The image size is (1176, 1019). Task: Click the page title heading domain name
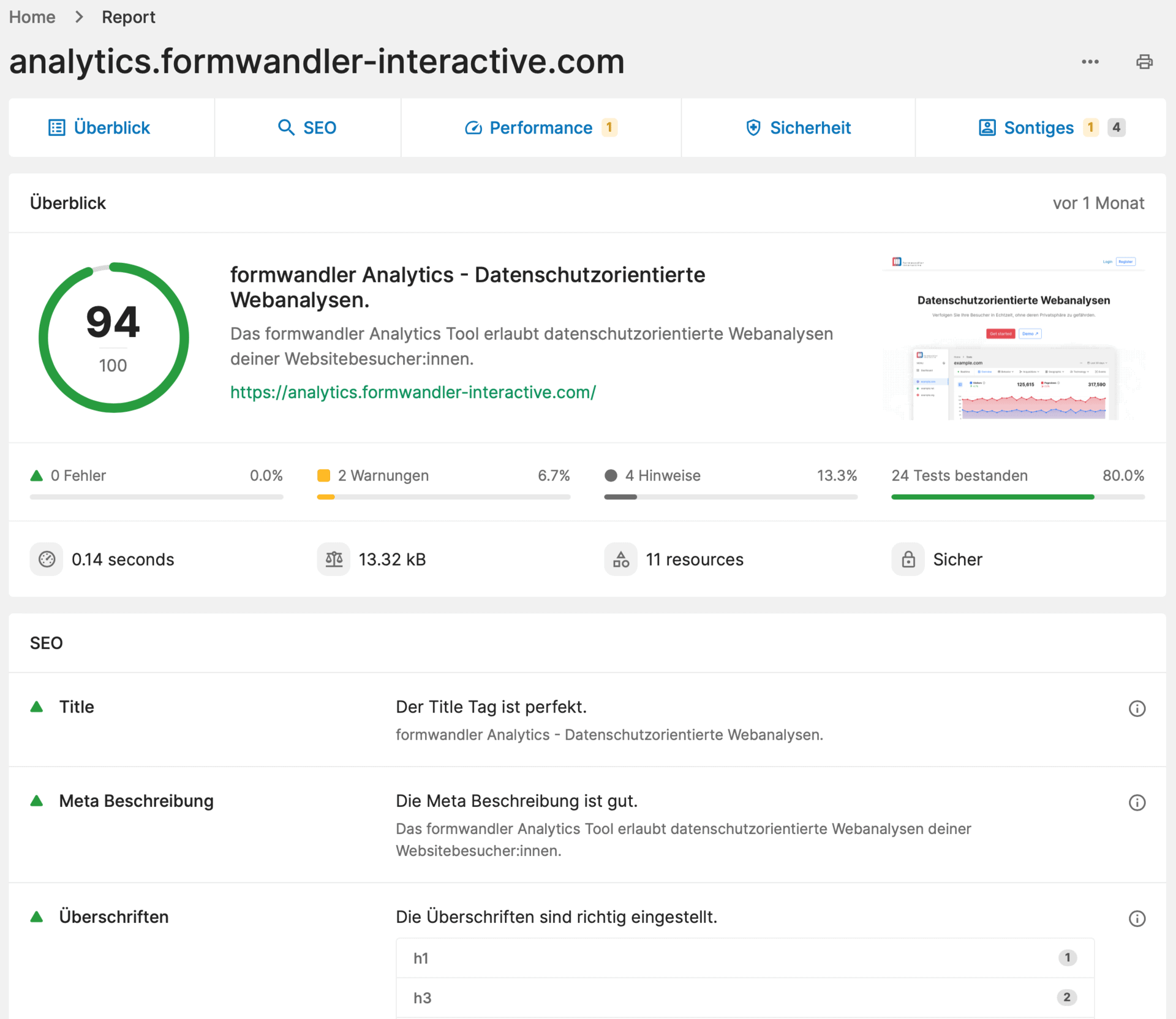click(x=317, y=61)
